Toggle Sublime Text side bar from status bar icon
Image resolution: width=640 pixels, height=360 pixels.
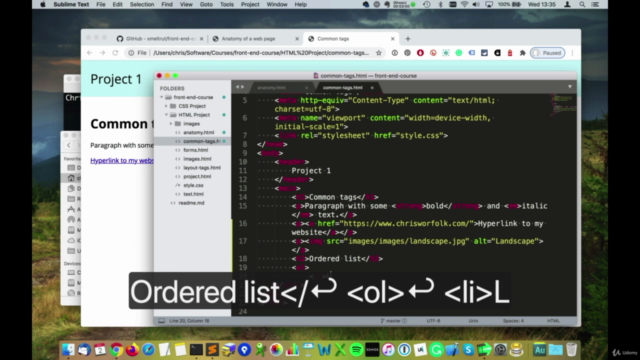(x=162, y=321)
